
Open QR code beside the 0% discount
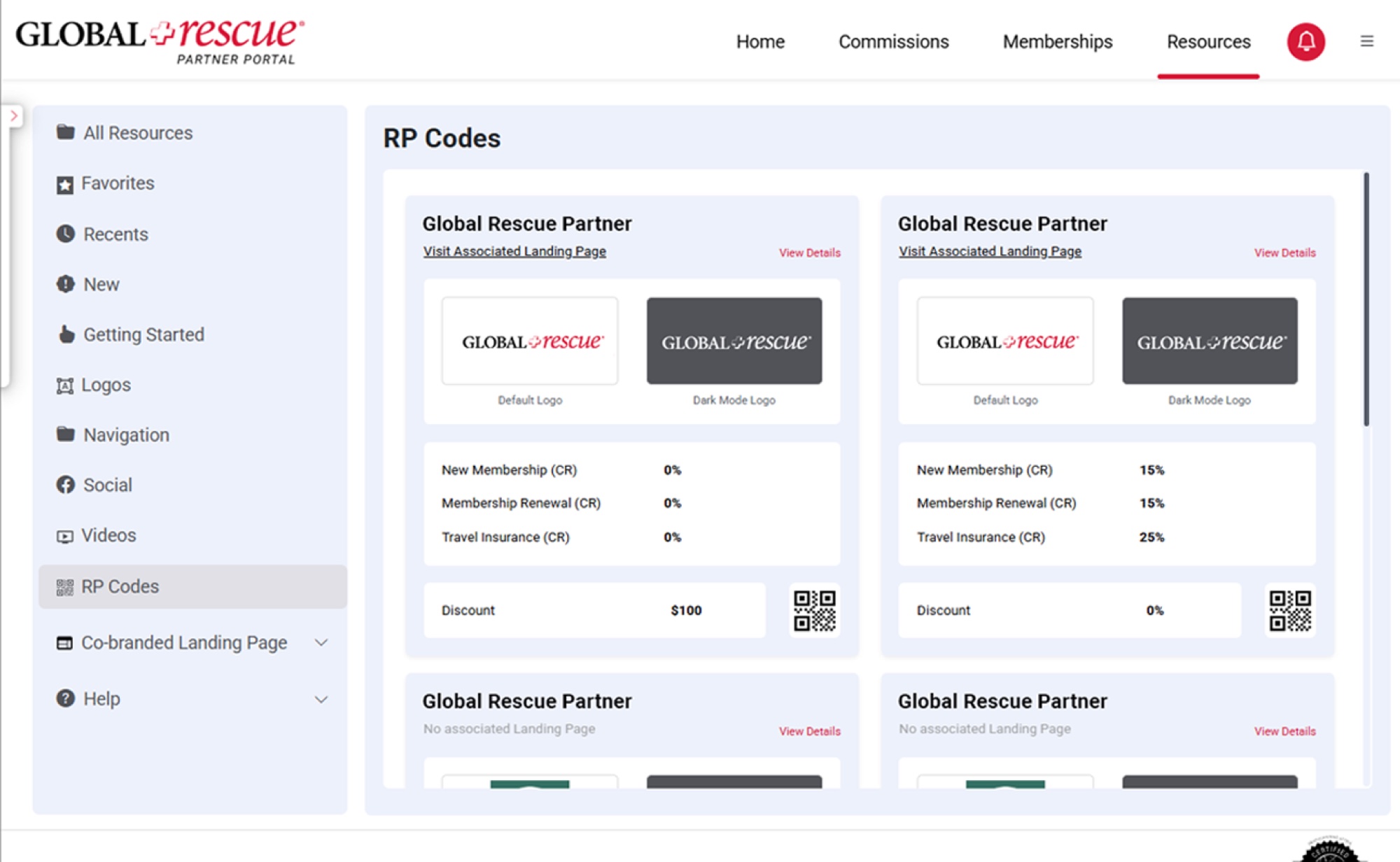1290,610
